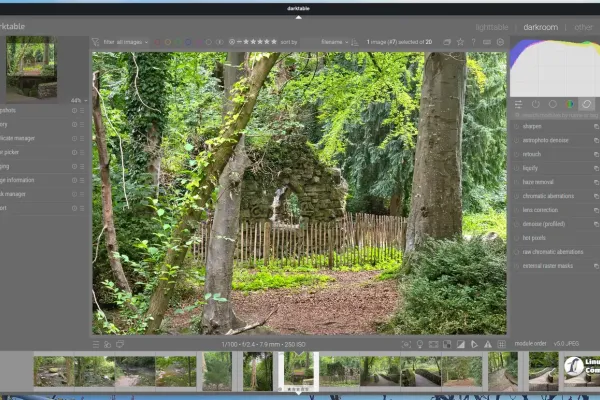Open the keyboard shortcuts icon
600x400 pixels.
[x=487, y=42]
